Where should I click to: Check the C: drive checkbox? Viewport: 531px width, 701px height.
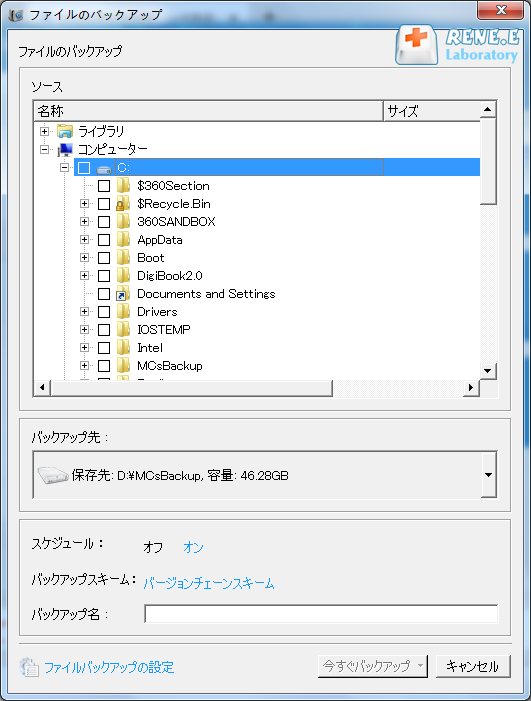coord(84,168)
